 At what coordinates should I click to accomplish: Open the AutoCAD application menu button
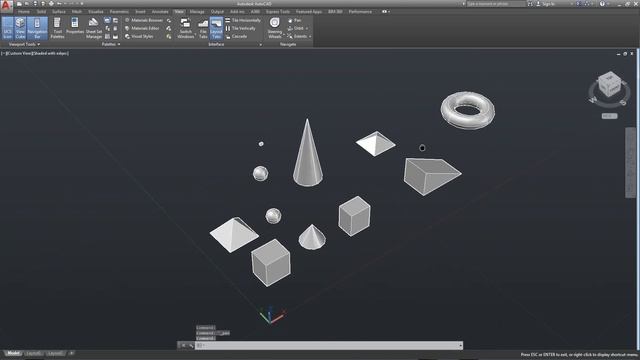6,6
